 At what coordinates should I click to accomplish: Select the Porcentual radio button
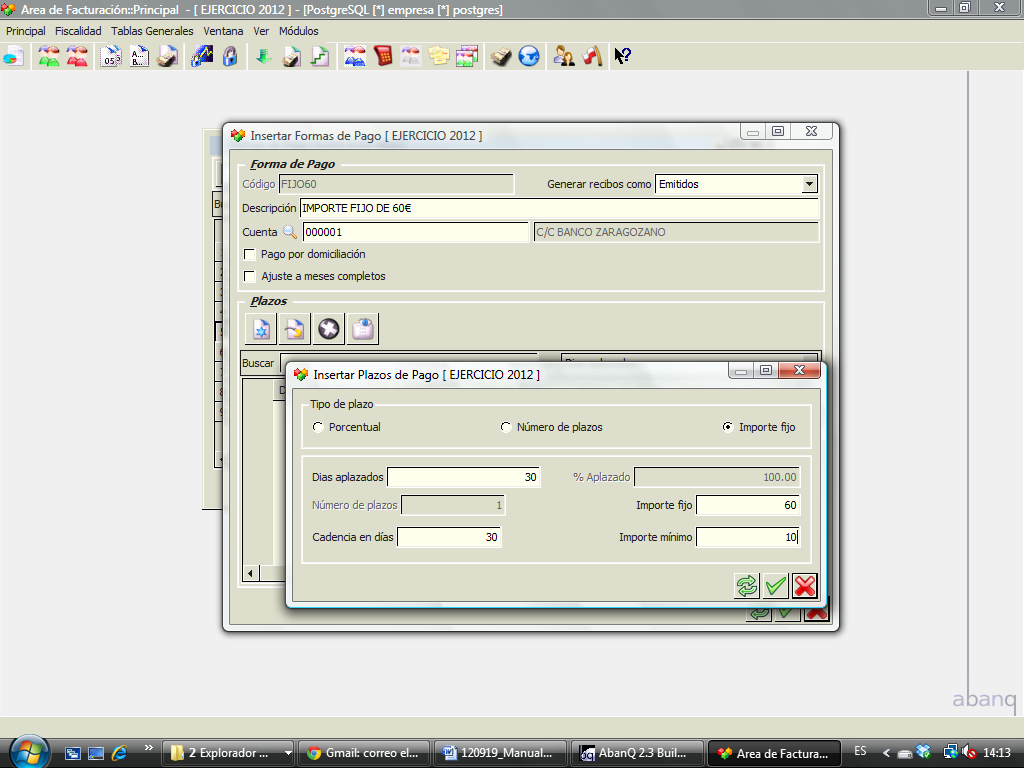tap(318, 427)
